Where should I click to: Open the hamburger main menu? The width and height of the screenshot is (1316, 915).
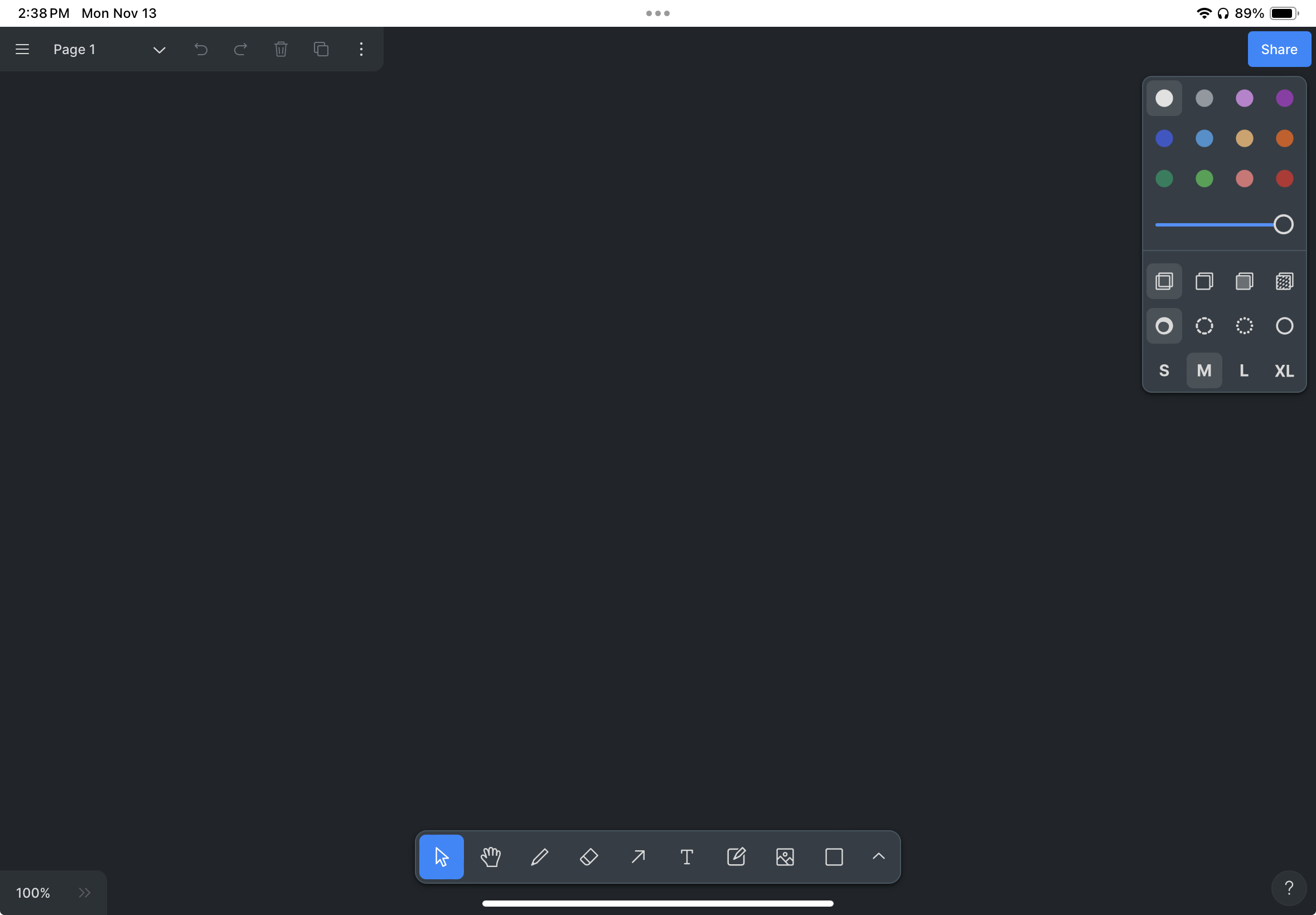tap(22, 49)
